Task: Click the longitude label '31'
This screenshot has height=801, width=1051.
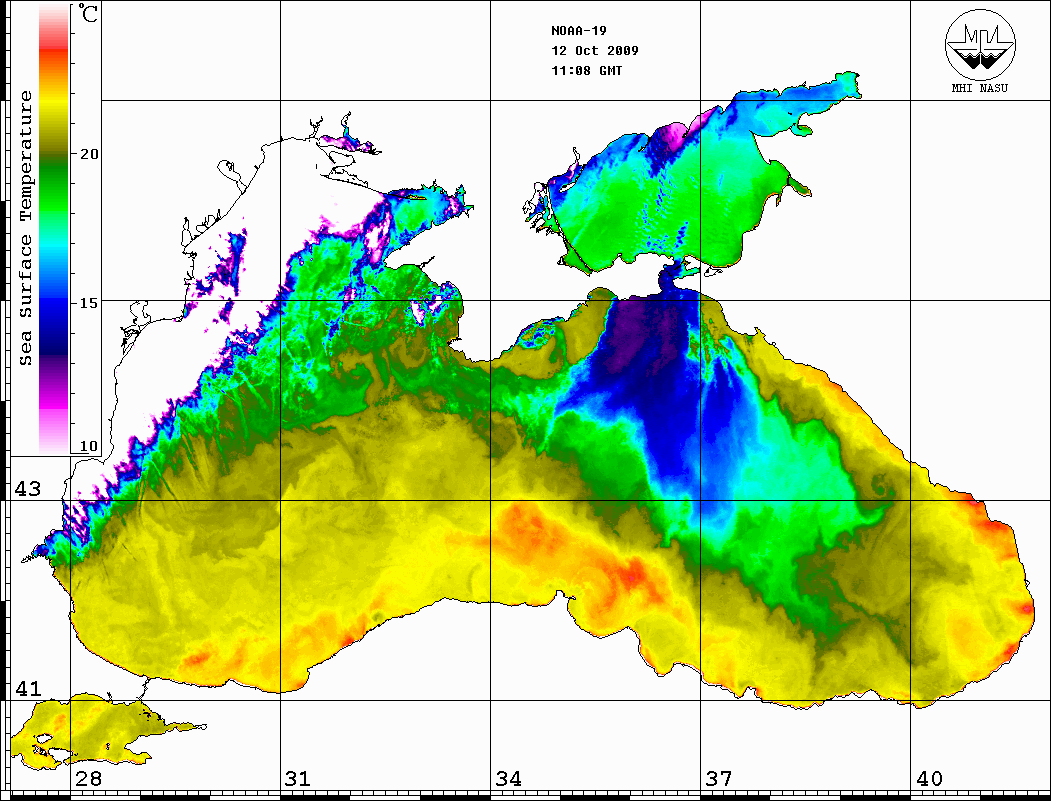Action: click(298, 779)
